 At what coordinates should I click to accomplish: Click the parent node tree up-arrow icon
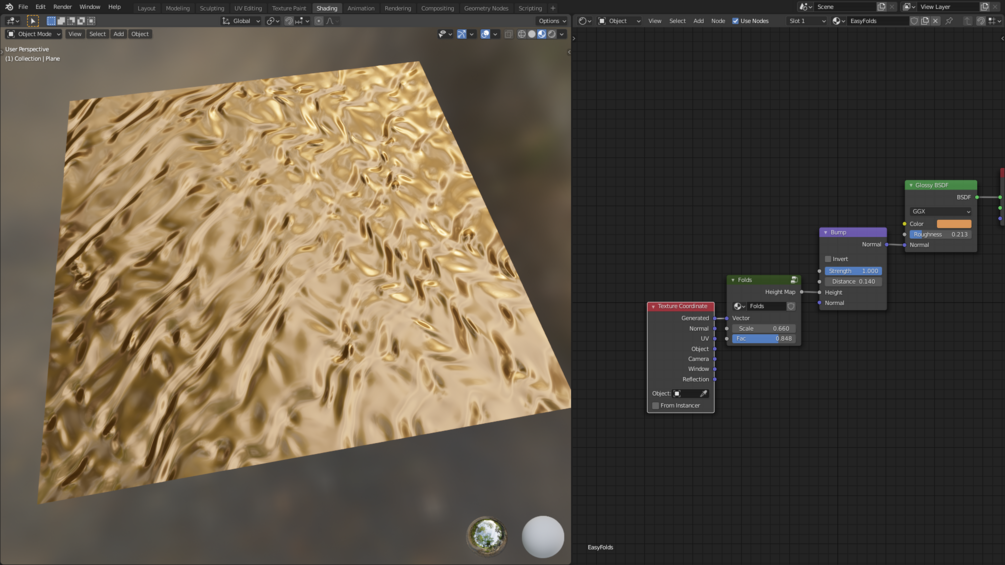pyautogui.click(x=967, y=21)
